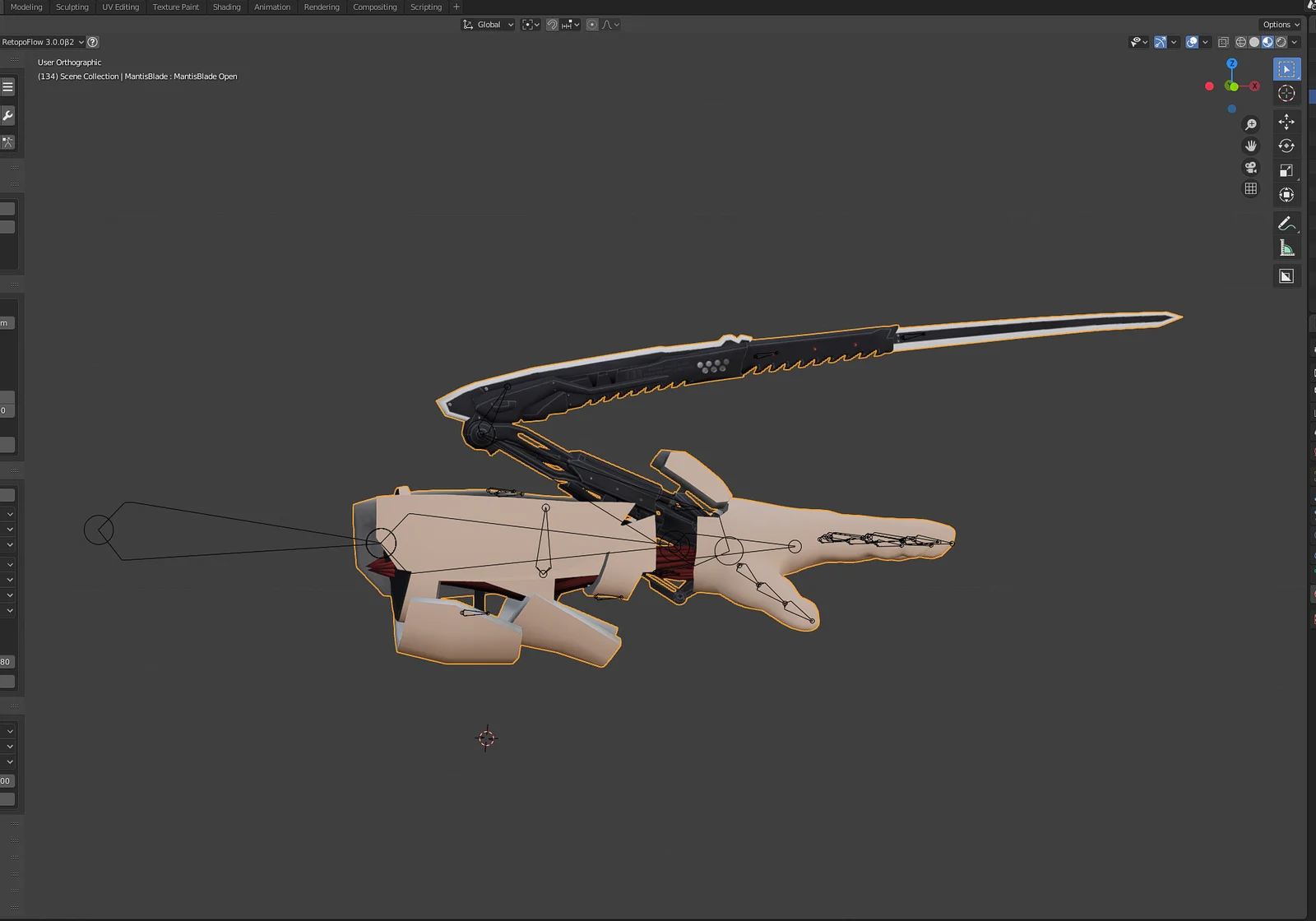This screenshot has height=921, width=1316.
Task: Open the Options dropdown
Action: pyautogui.click(x=1280, y=24)
